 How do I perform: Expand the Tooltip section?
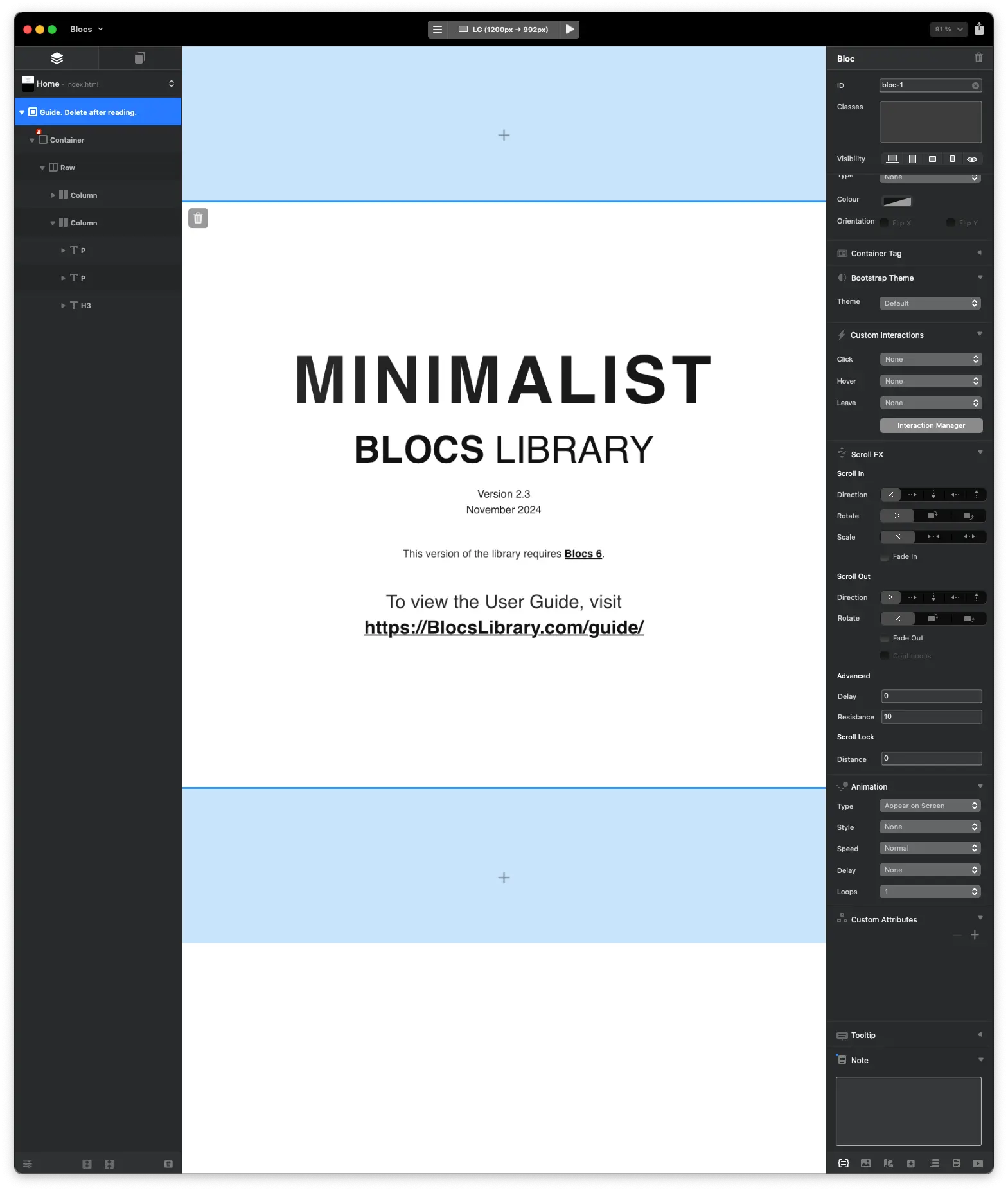[979, 1035]
